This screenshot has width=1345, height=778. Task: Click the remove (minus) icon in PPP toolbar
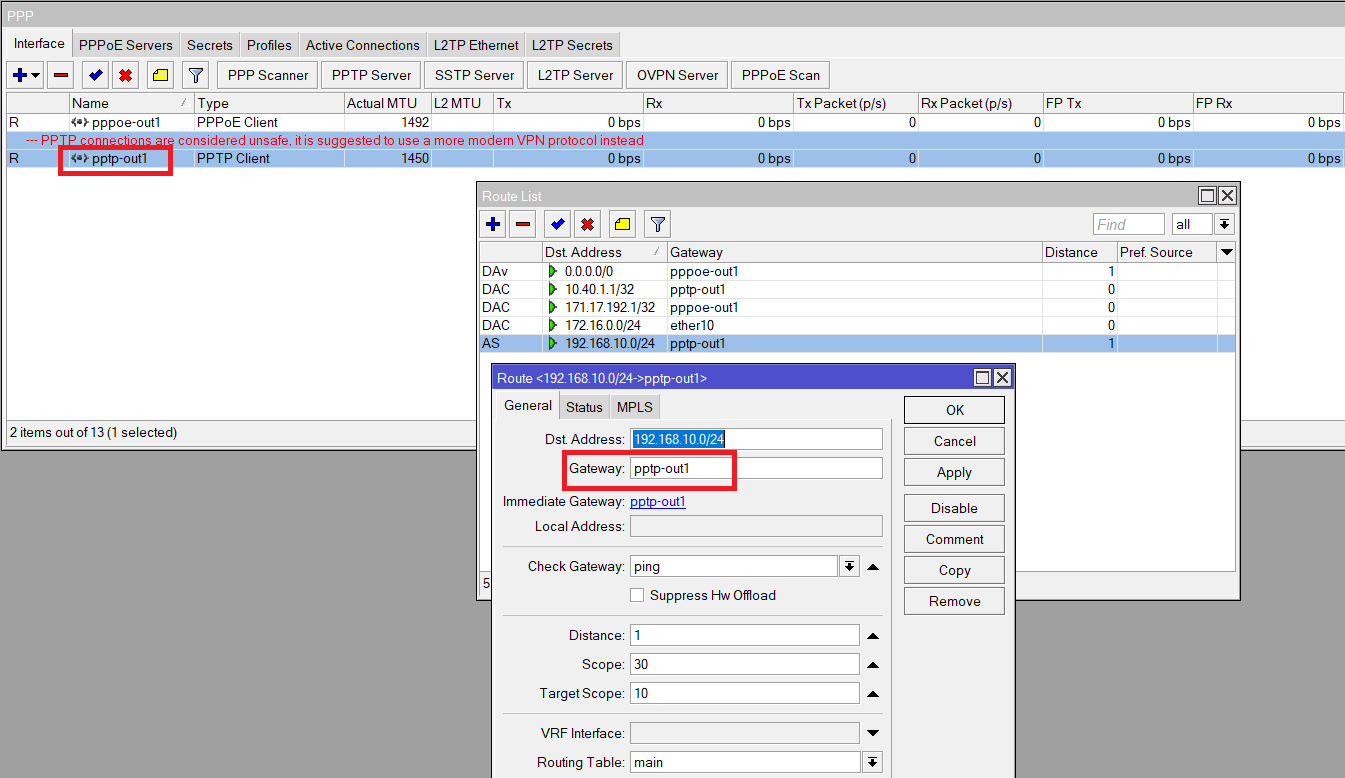click(x=61, y=75)
